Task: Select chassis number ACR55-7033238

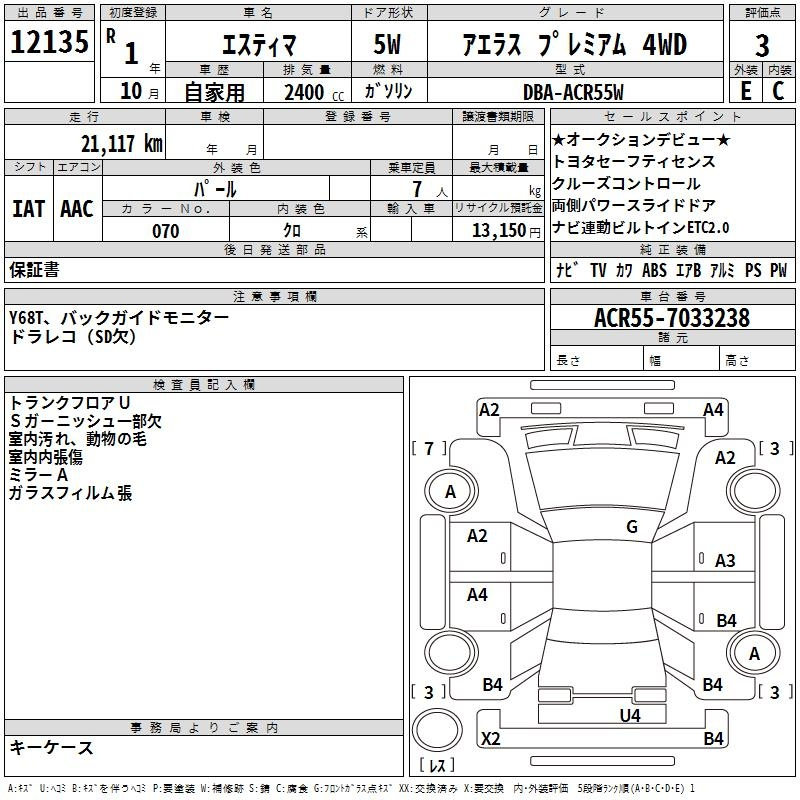Action: 672,318
